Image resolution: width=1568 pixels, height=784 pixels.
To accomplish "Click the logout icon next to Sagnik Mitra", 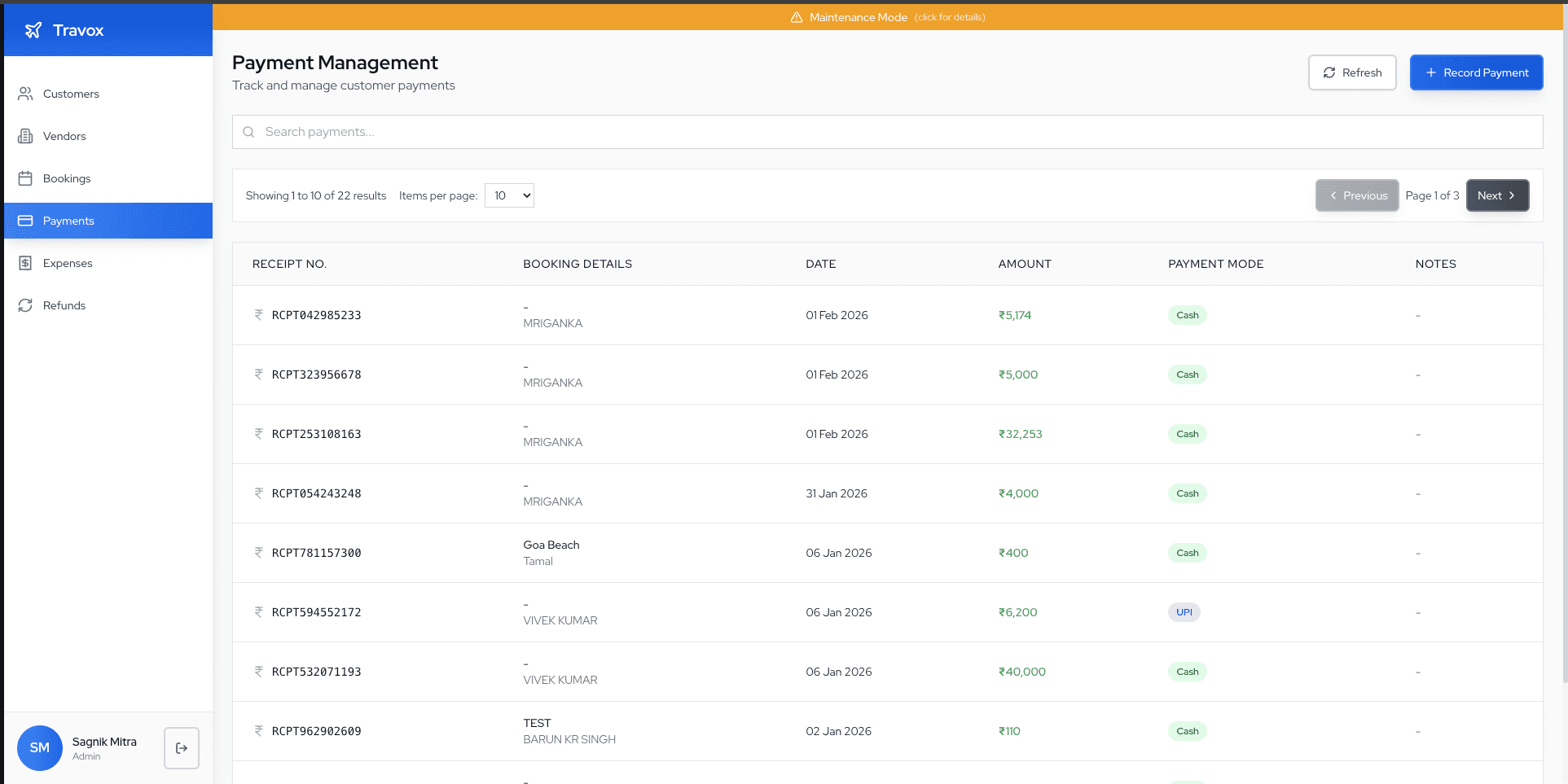I will click(x=182, y=748).
